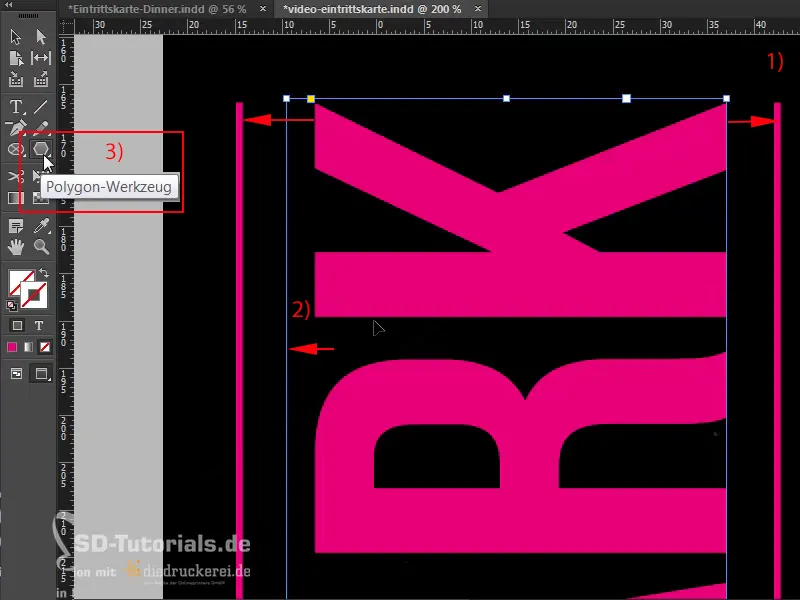Viewport: 800px width, 600px height.
Task: Click the top-center frame handle
Action: (507, 98)
